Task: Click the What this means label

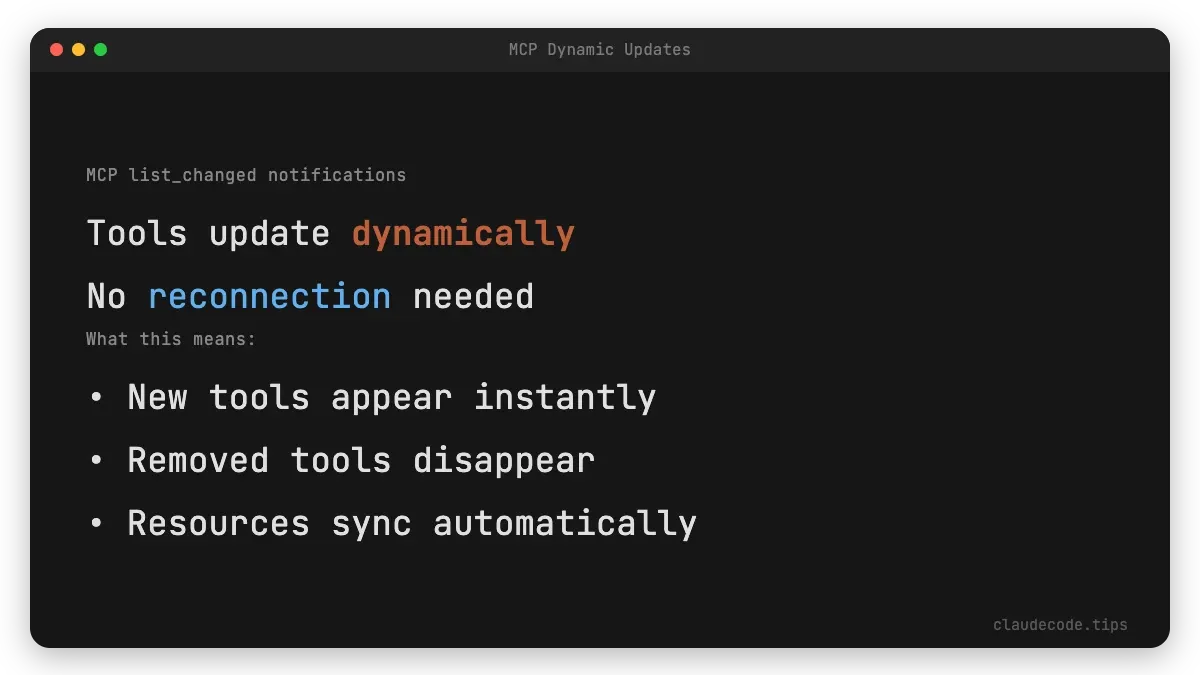Action: [170, 339]
